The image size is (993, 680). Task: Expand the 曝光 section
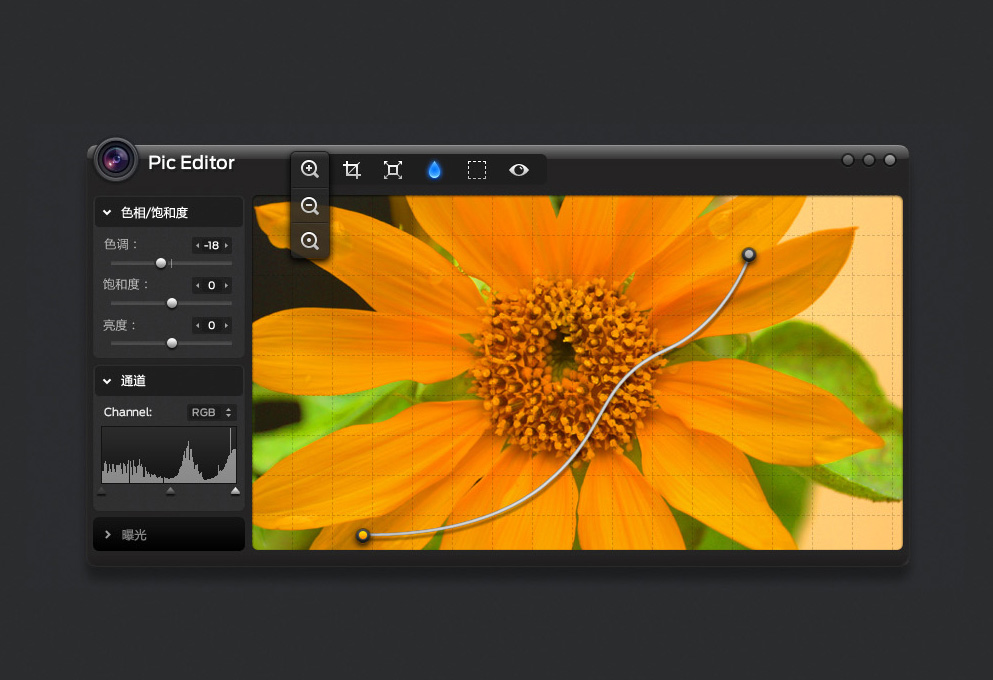coord(107,535)
